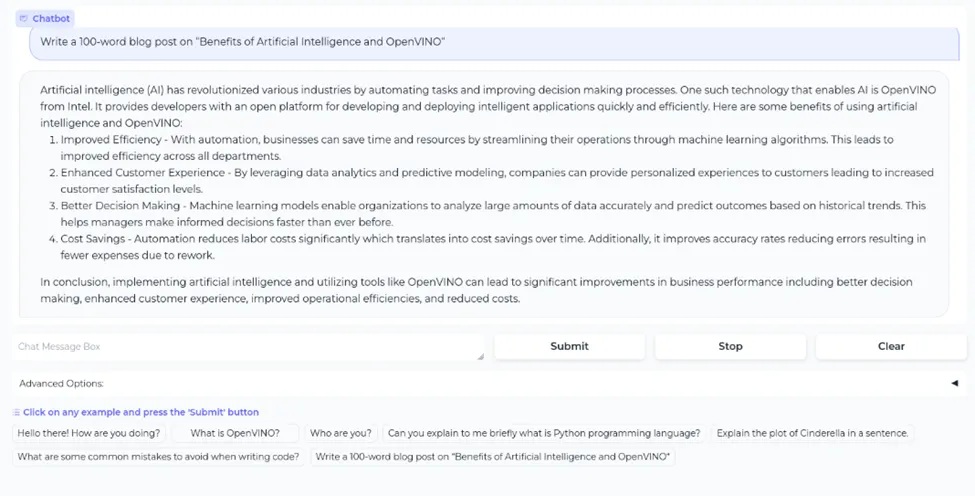Expand Advanced Options with arrow
975x496 pixels.
point(954,383)
